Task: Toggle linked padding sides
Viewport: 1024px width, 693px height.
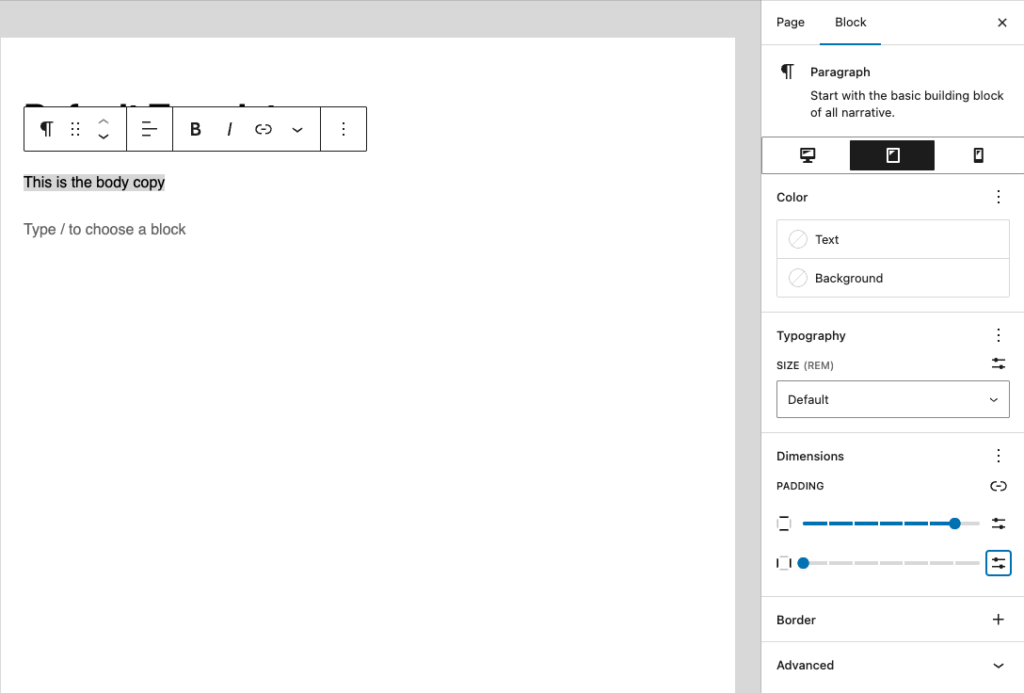Action: click(x=997, y=486)
